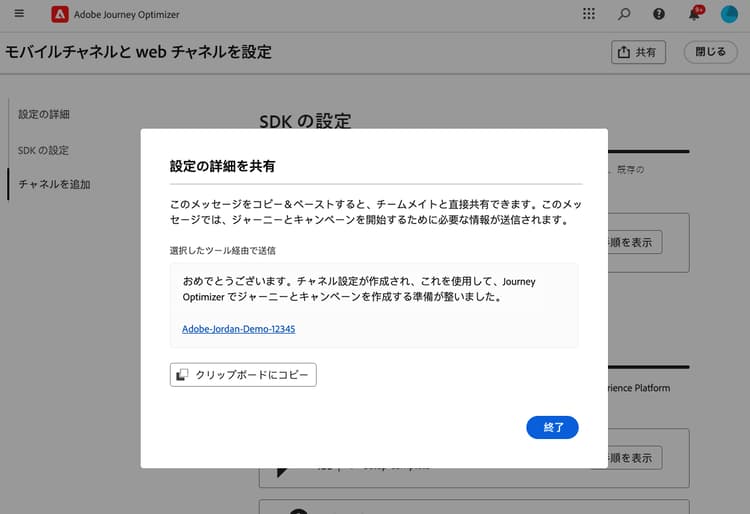This screenshot has width=750, height=514.
Task: Click the 閉じる button
Action: 710,52
